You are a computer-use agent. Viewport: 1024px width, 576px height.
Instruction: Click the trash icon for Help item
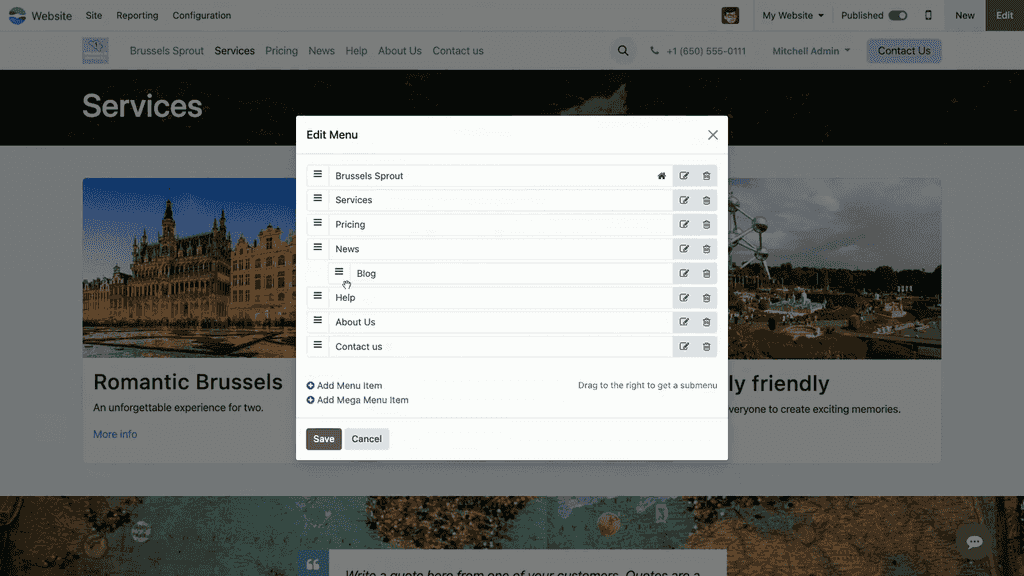(706, 298)
